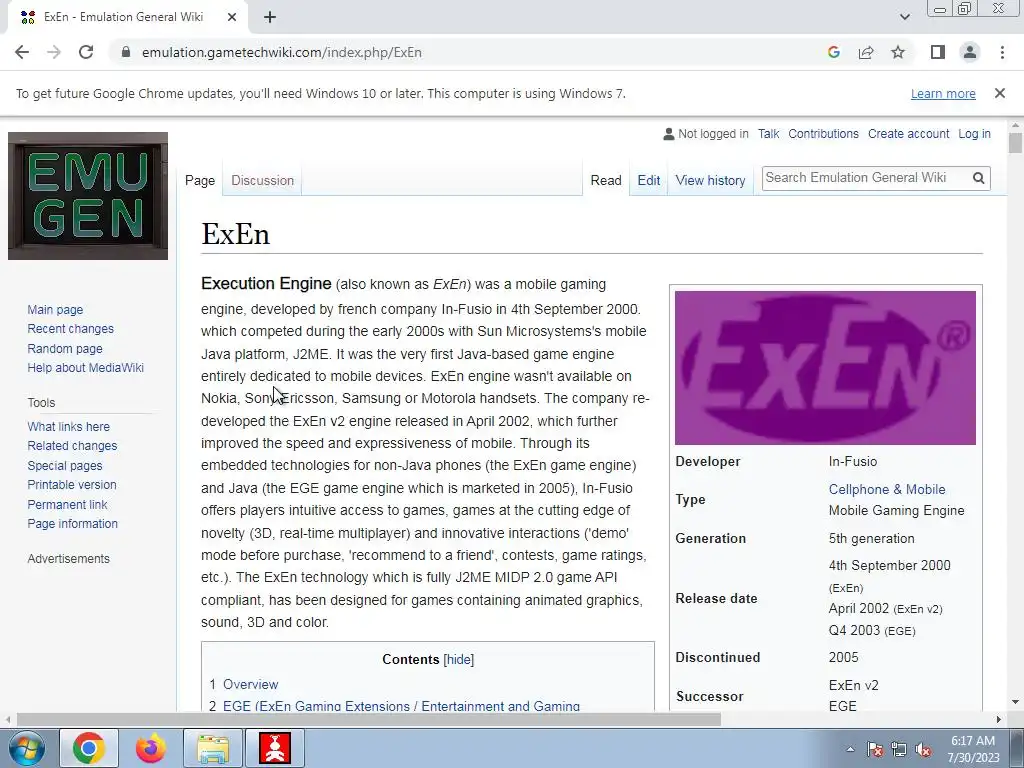Open Recent changes
The height and width of the screenshot is (768, 1024).
(x=71, y=328)
